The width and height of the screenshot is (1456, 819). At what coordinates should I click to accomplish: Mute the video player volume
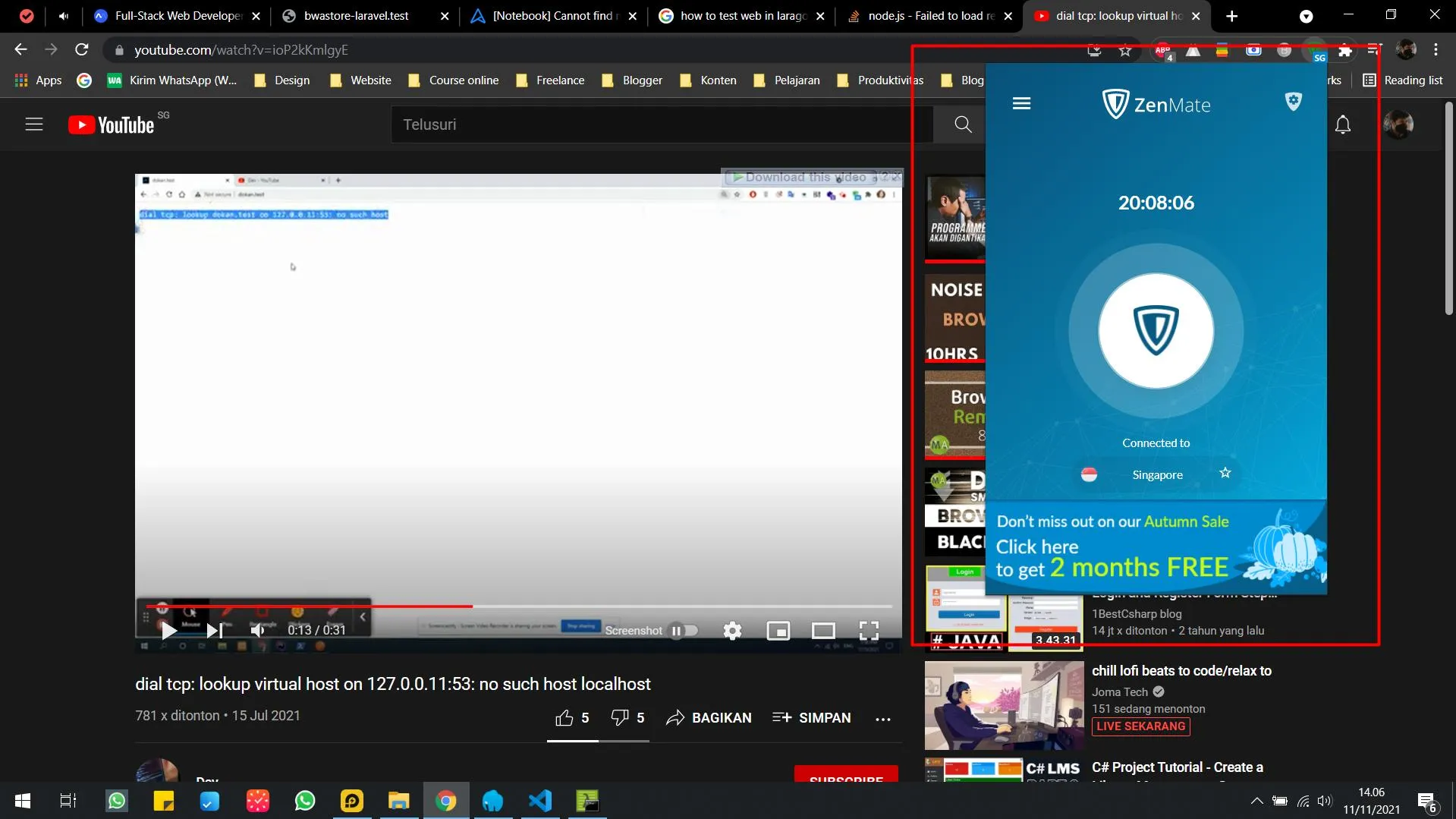coord(258,630)
